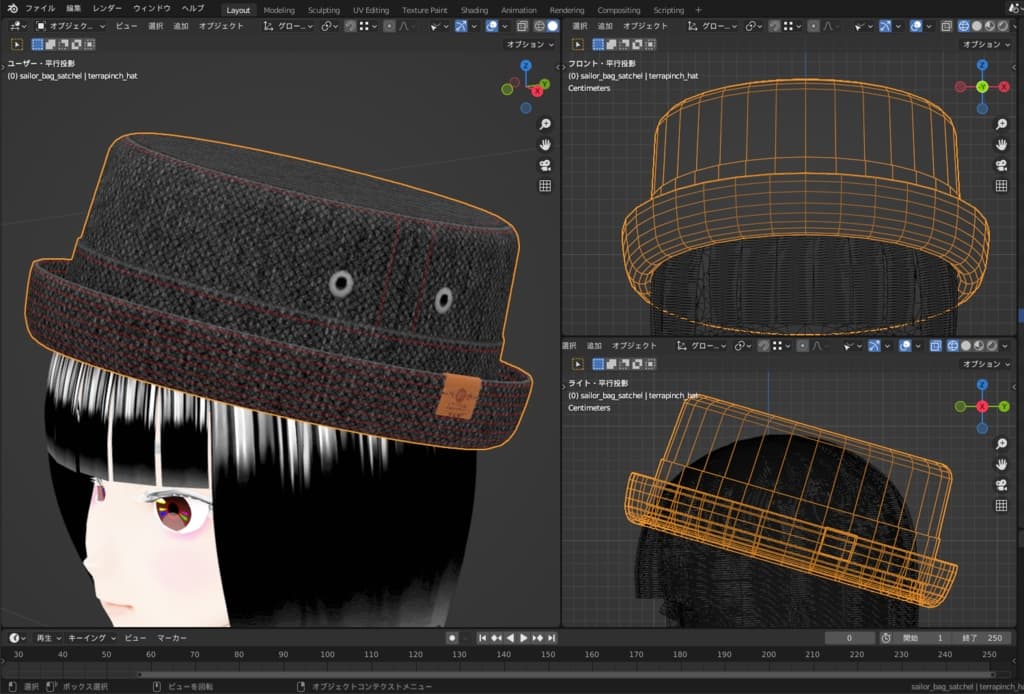Click the use preview range clock icon
1024x694 pixels.
coord(886,638)
